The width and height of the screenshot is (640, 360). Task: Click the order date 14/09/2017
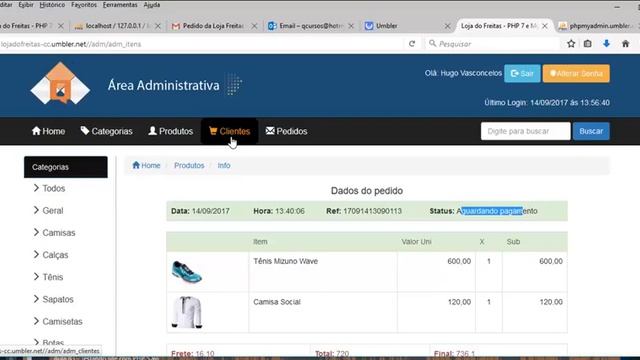click(211, 211)
